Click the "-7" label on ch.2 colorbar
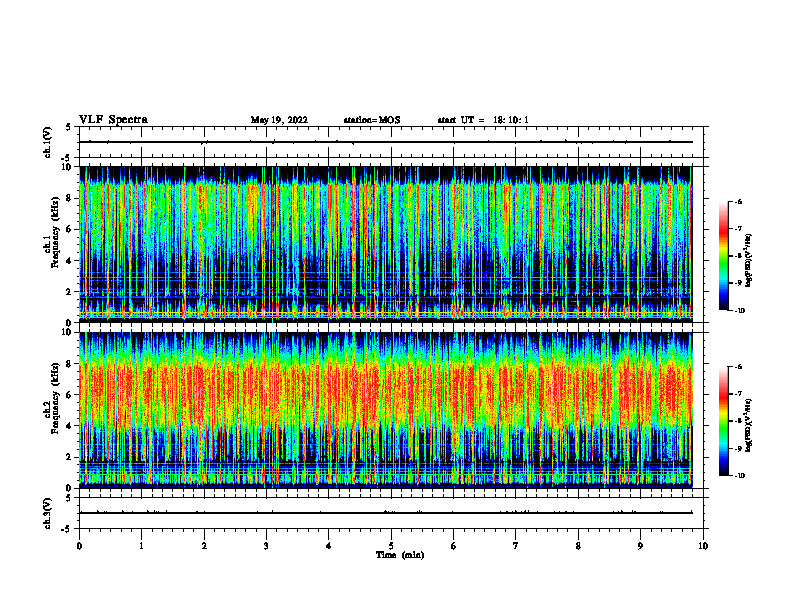 (x=738, y=394)
